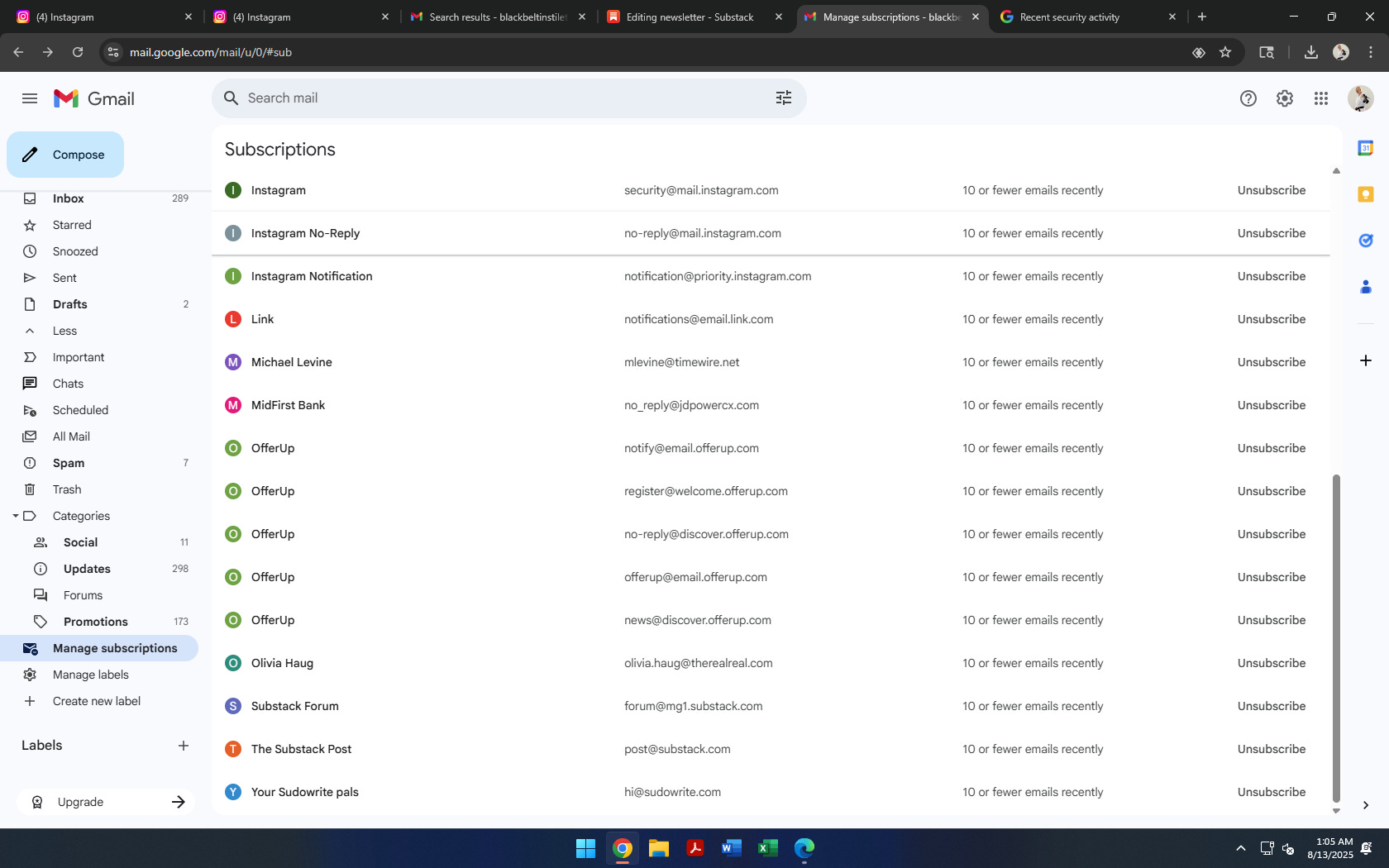Open Excel from taskbar
The image size is (1389, 868).
coord(768,848)
